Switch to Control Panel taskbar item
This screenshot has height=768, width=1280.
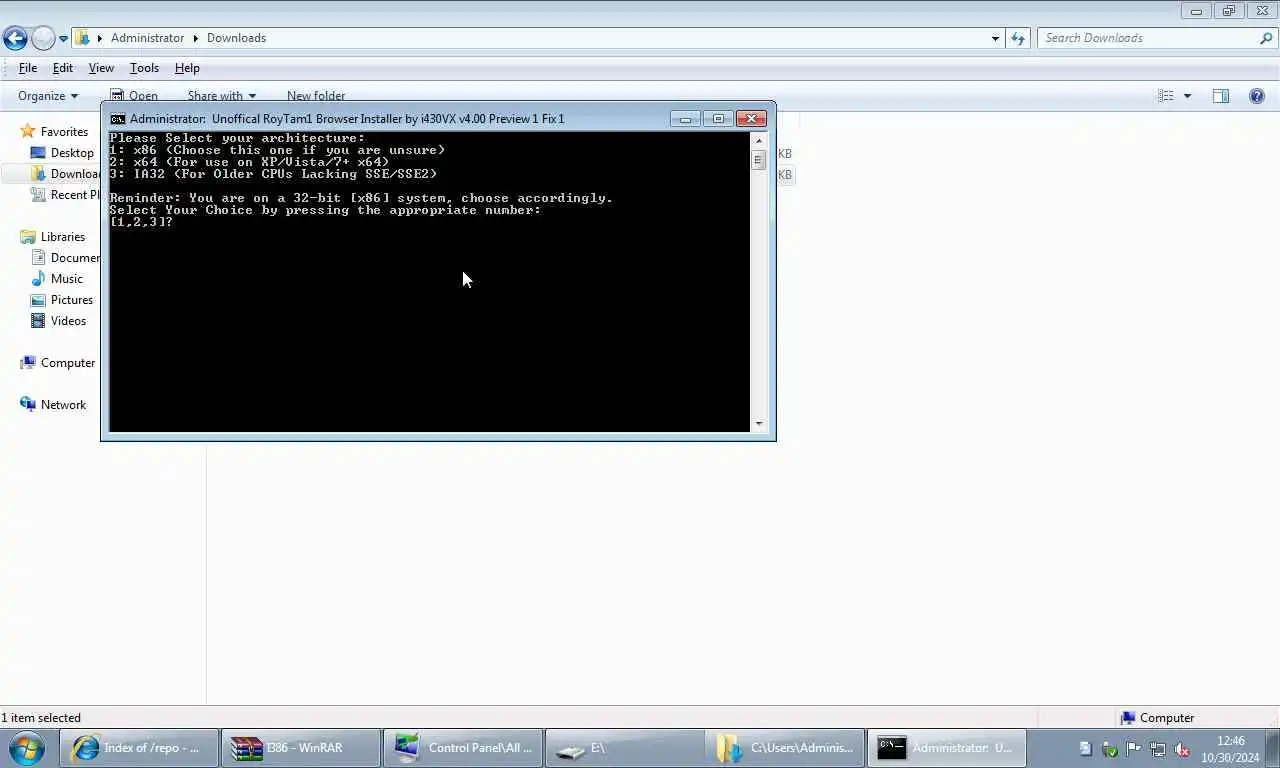click(x=463, y=748)
